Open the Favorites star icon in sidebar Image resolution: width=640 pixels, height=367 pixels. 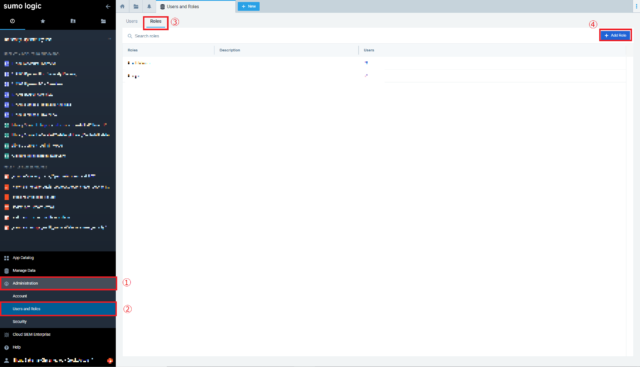[43, 21]
